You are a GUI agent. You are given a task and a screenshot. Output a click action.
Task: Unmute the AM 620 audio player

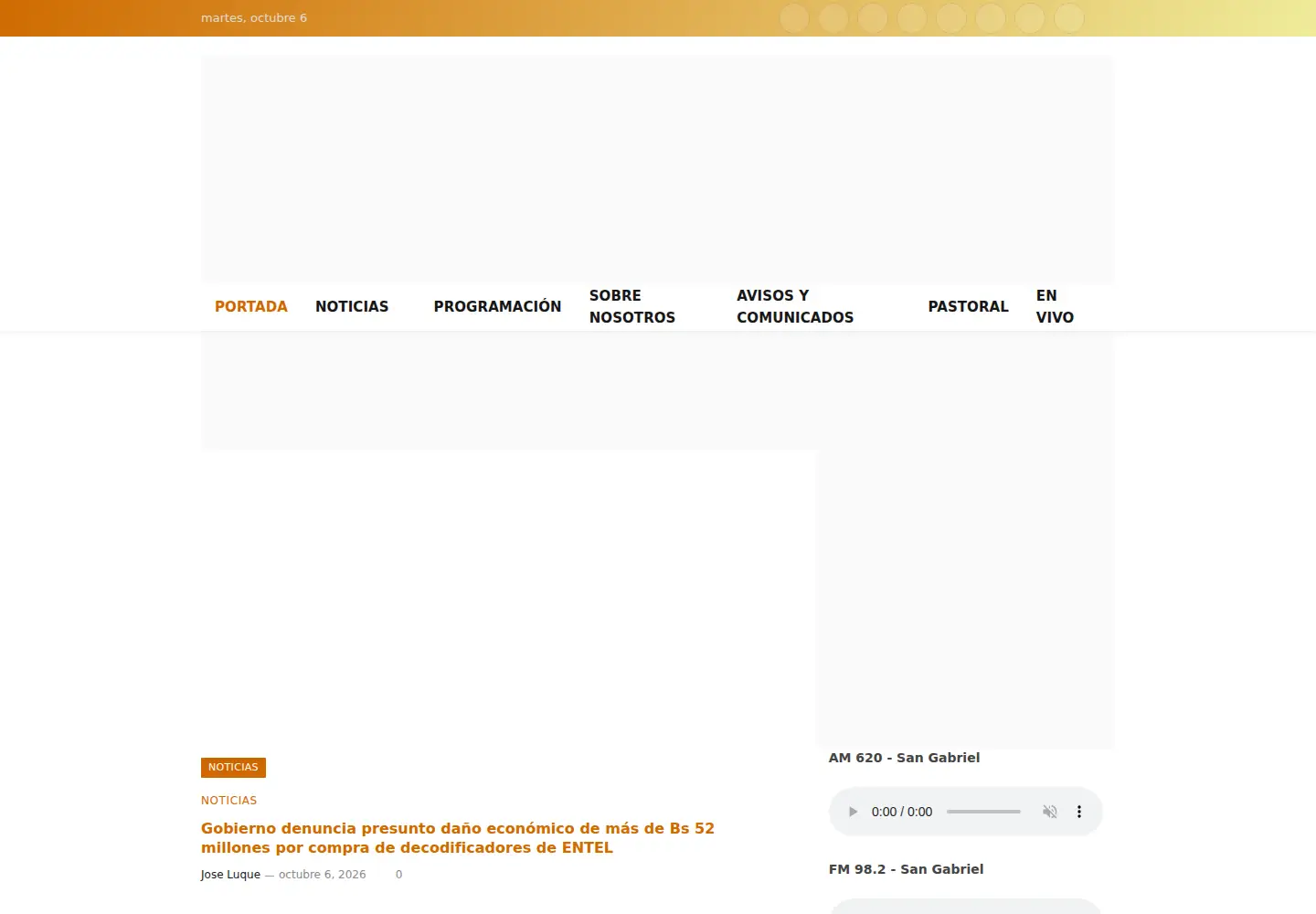pyautogui.click(x=1050, y=812)
